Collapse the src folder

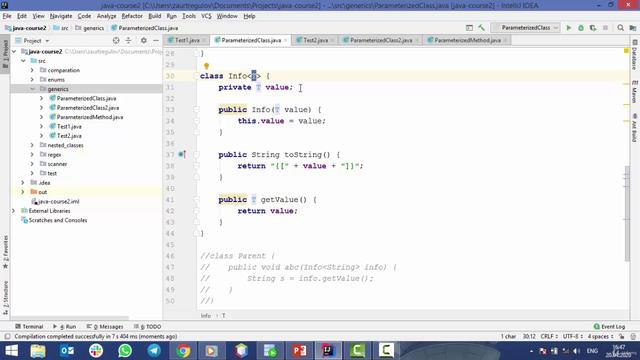[x=23, y=61]
